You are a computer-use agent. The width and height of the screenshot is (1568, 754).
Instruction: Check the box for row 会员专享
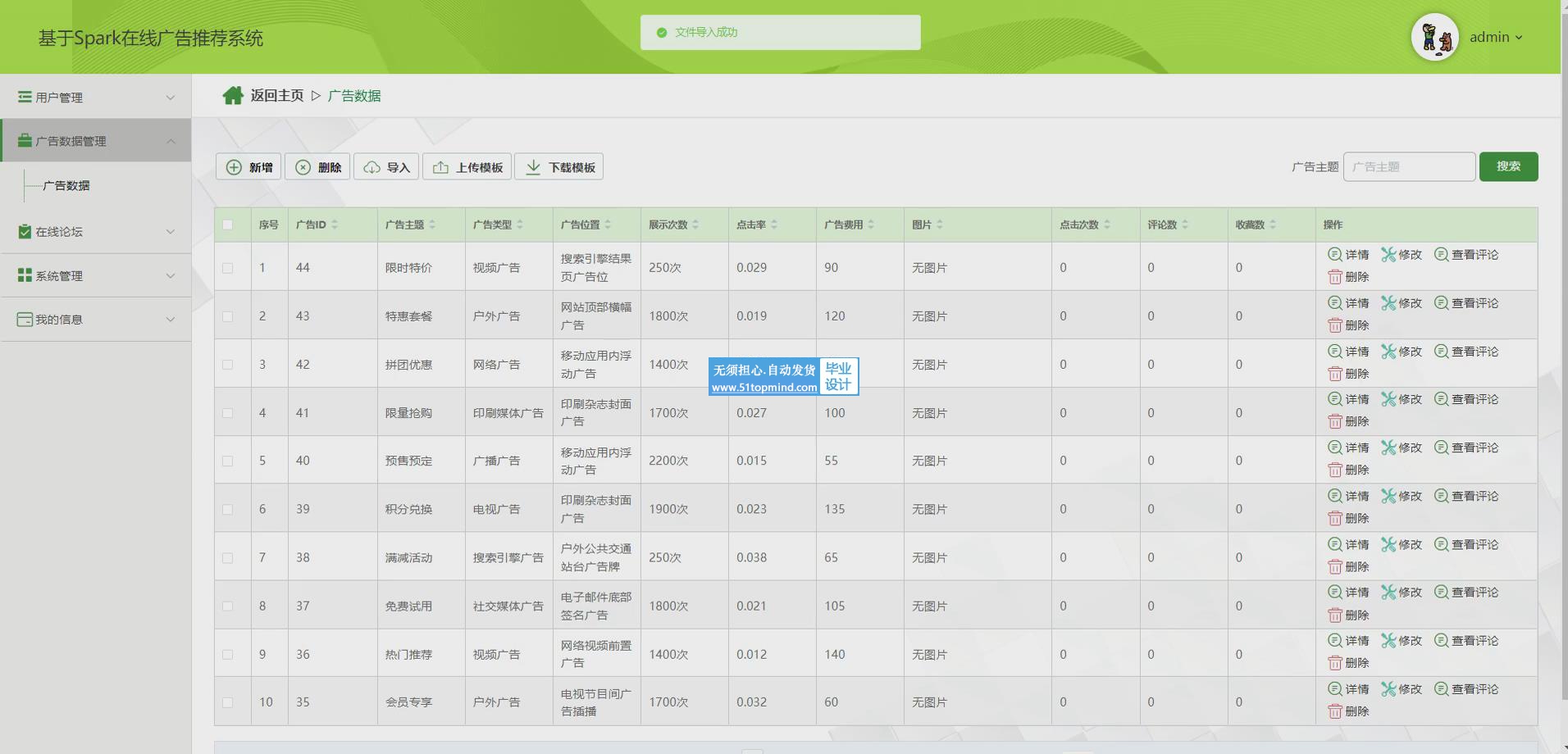(228, 702)
